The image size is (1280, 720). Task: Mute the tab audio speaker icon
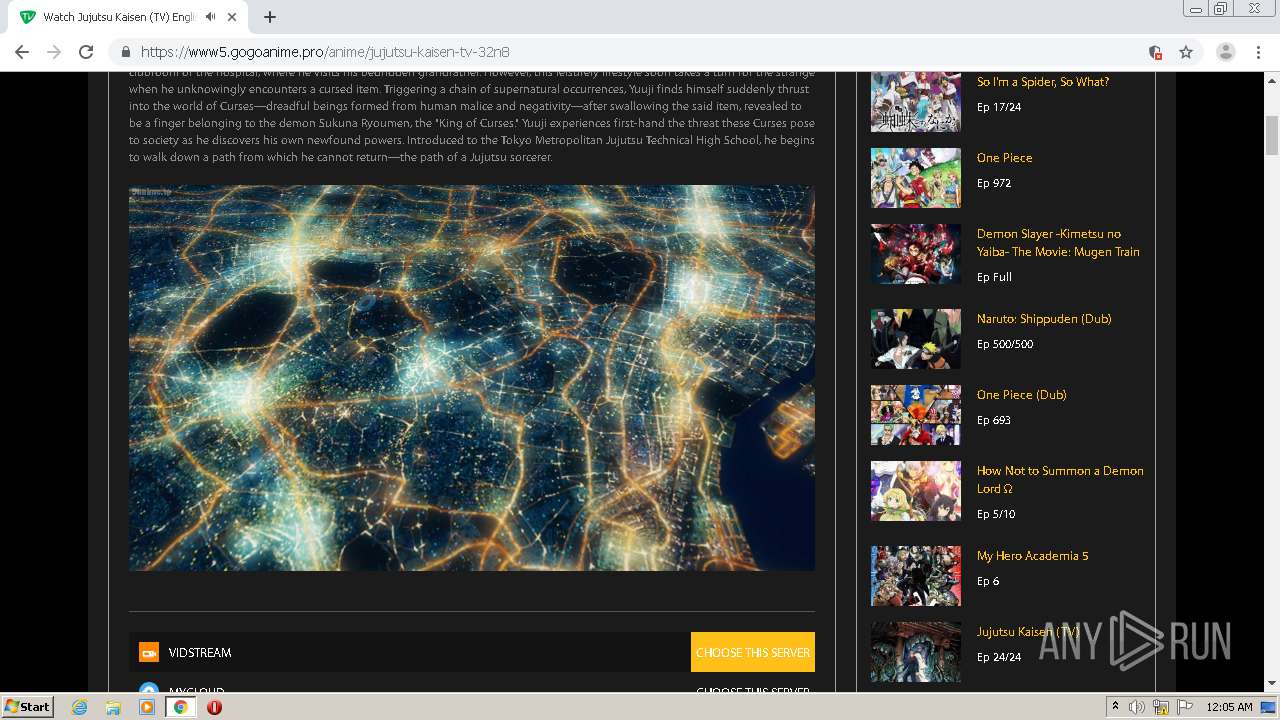[210, 17]
